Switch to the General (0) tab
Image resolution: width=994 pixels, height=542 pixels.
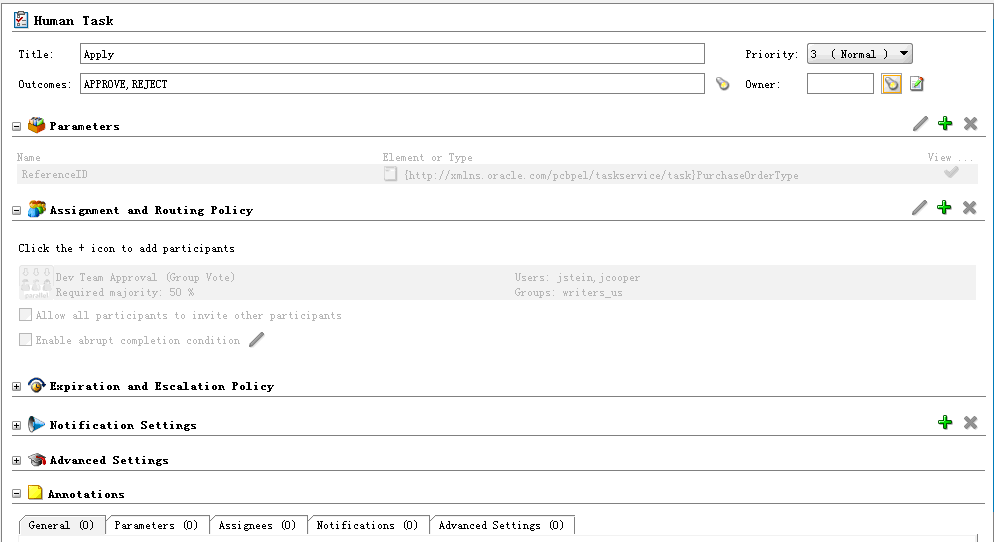coord(61,525)
